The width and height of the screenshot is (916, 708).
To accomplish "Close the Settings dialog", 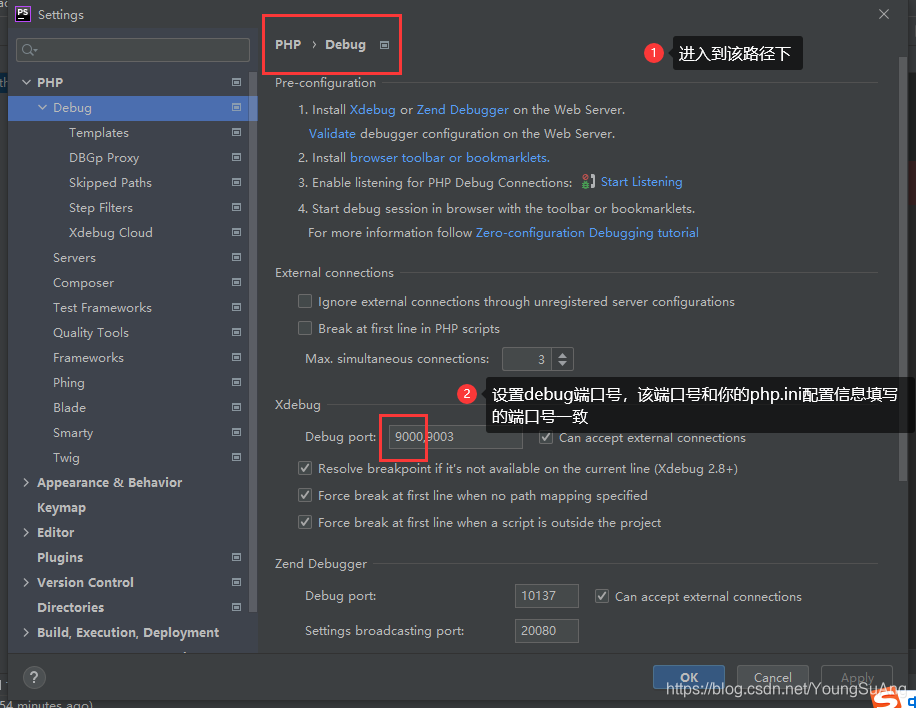I will click(x=884, y=14).
